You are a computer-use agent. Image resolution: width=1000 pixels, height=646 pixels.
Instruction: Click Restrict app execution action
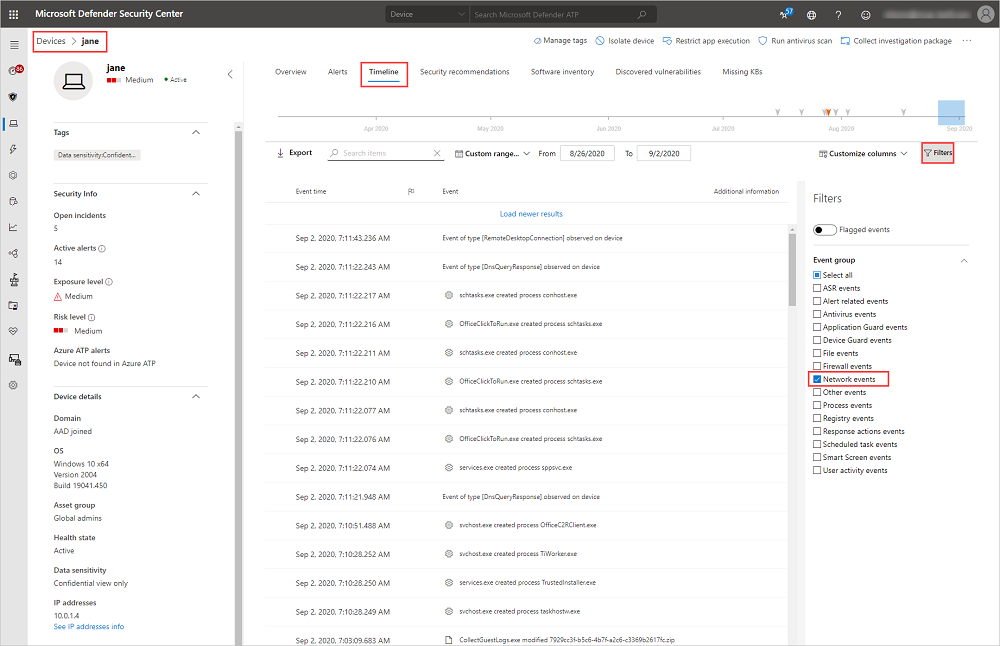[706, 41]
